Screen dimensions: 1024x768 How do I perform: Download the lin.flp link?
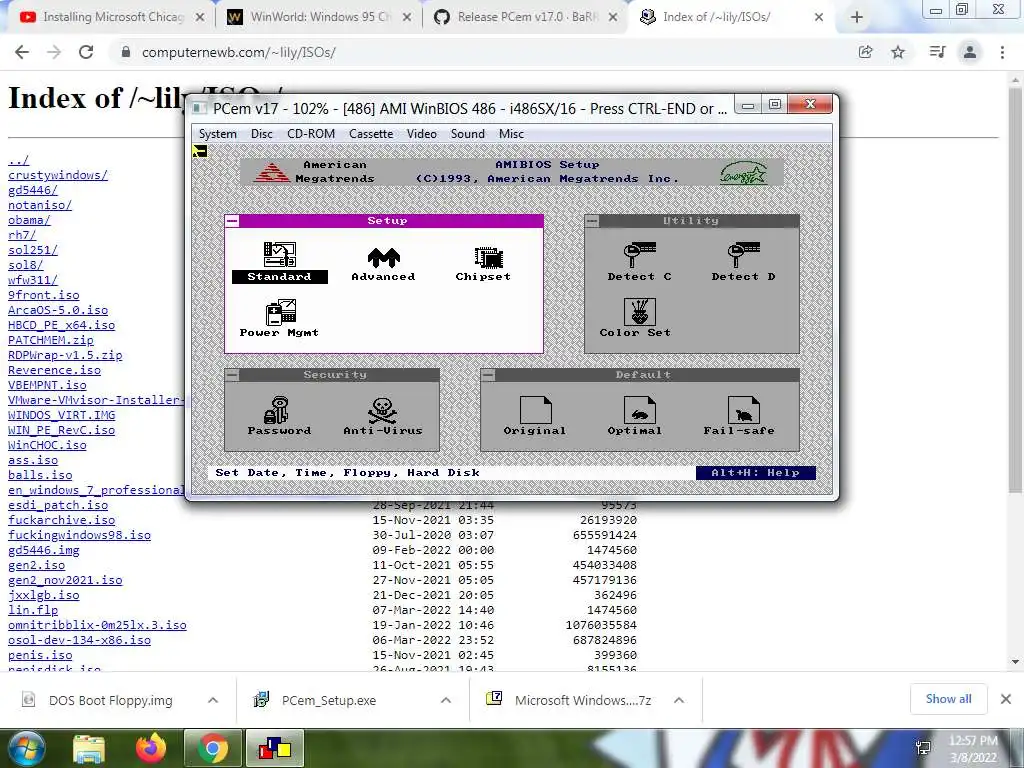click(x=33, y=610)
